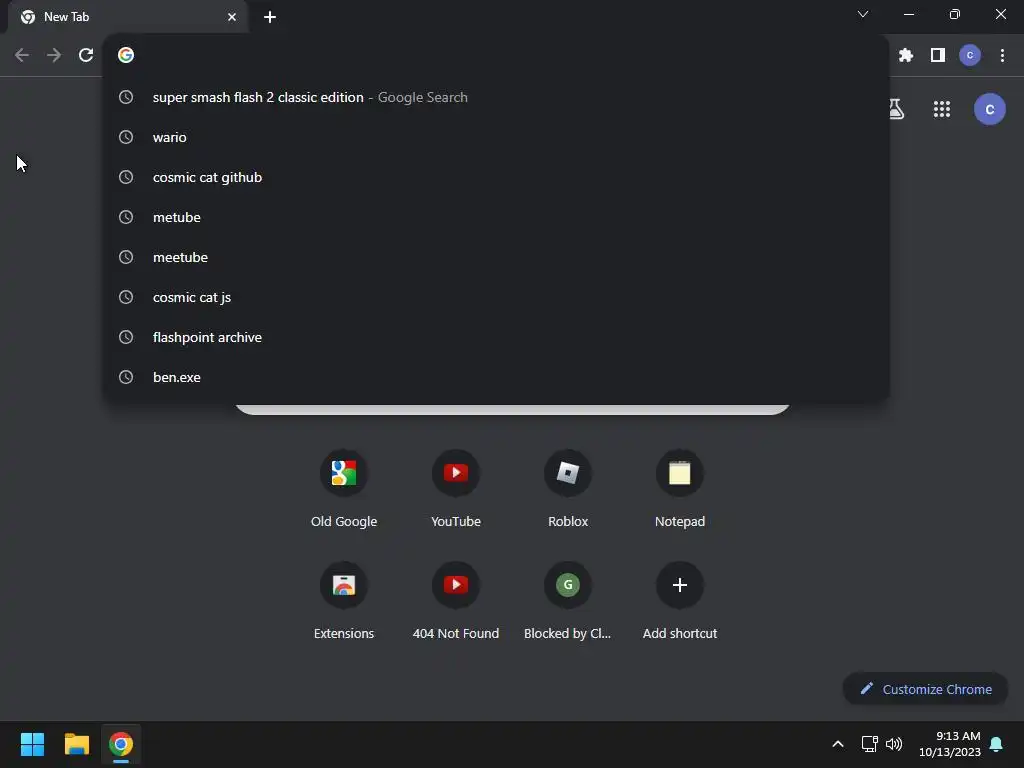Select the New Tab tab
Image resolution: width=1024 pixels, height=768 pixels.
(127, 17)
